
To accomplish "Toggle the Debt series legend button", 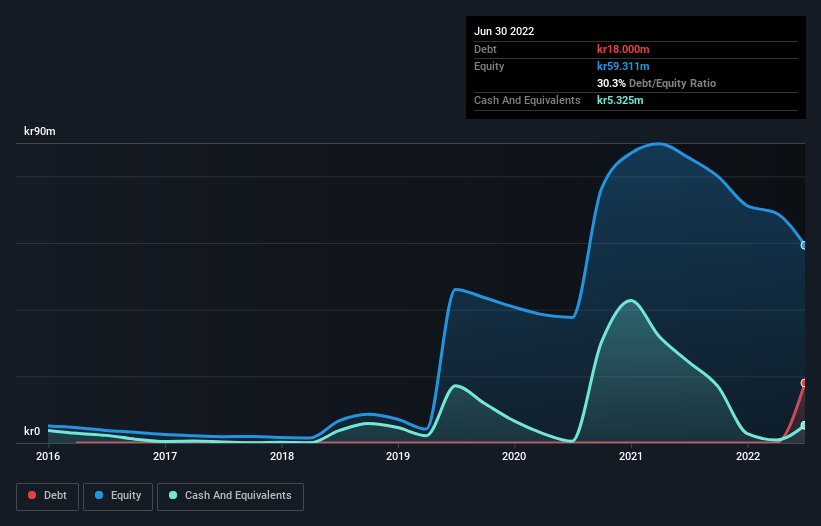I will [x=47, y=496].
